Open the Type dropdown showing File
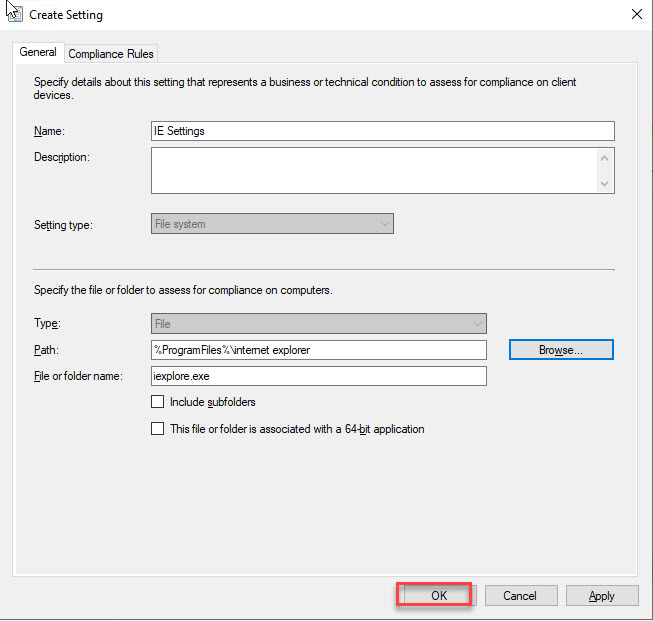 click(318, 324)
